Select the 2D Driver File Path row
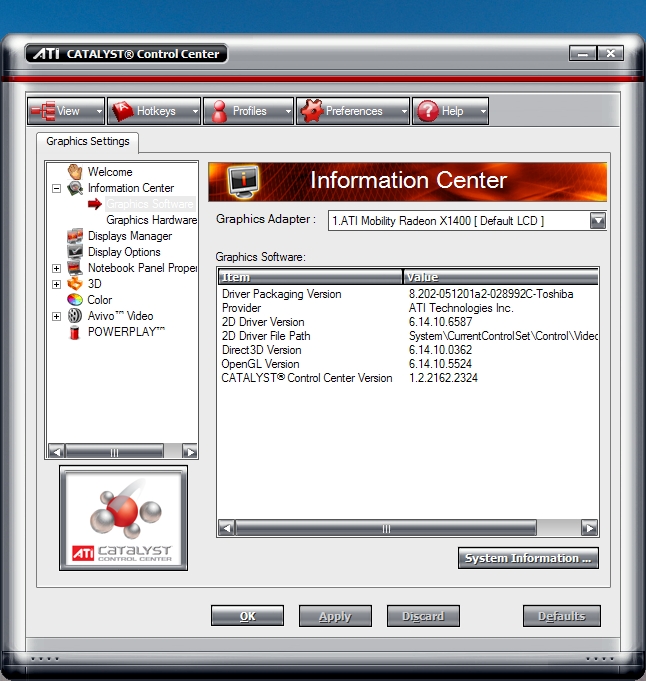This screenshot has width=646, height=681. pos(408,336)
